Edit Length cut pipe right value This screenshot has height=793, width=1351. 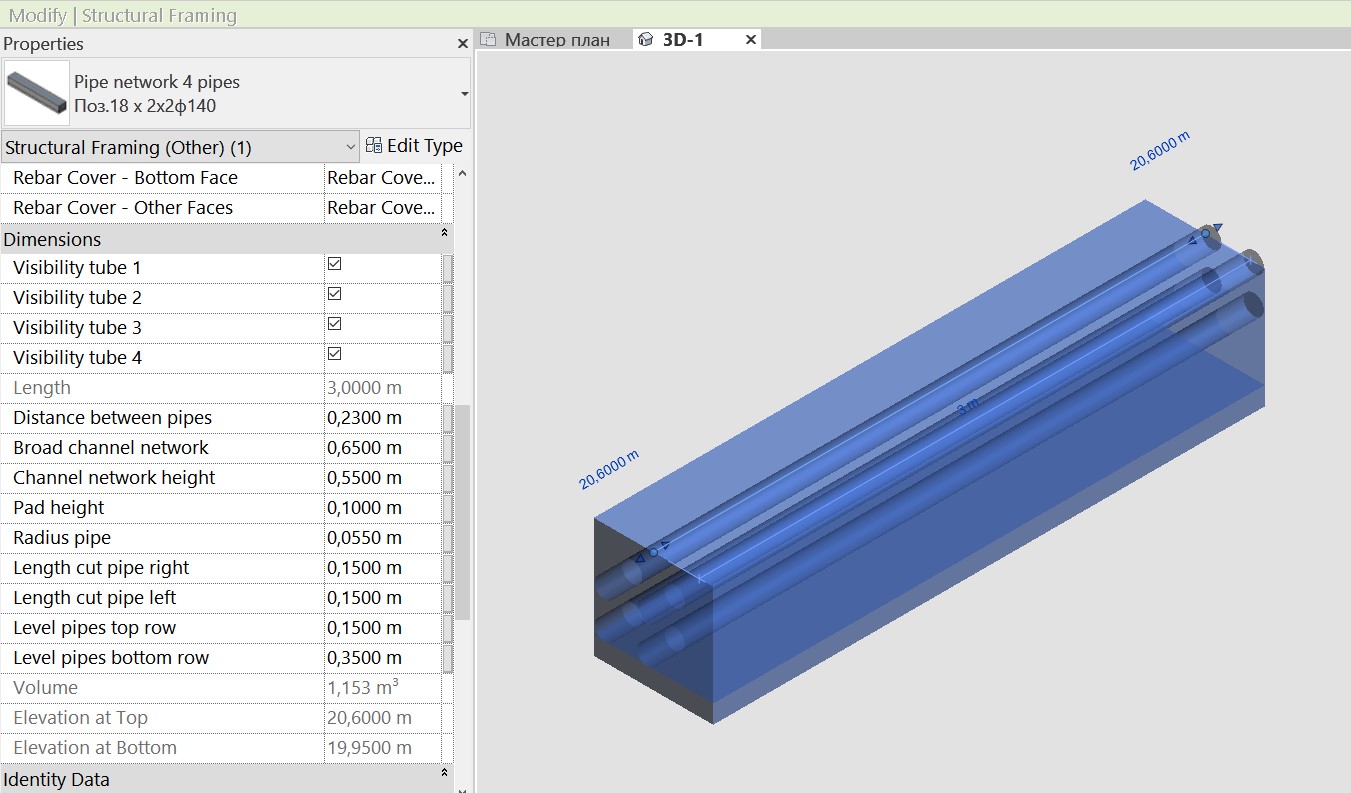383,568
